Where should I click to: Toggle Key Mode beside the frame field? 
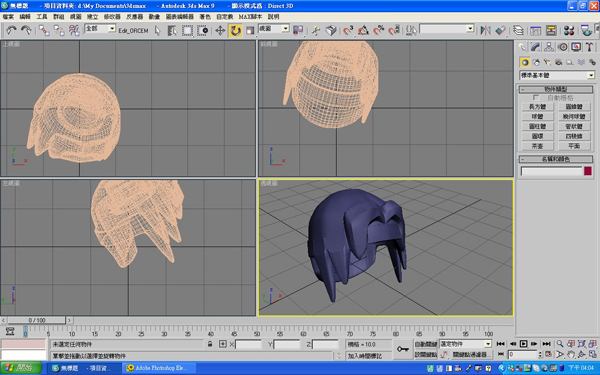tap(501, 354)
